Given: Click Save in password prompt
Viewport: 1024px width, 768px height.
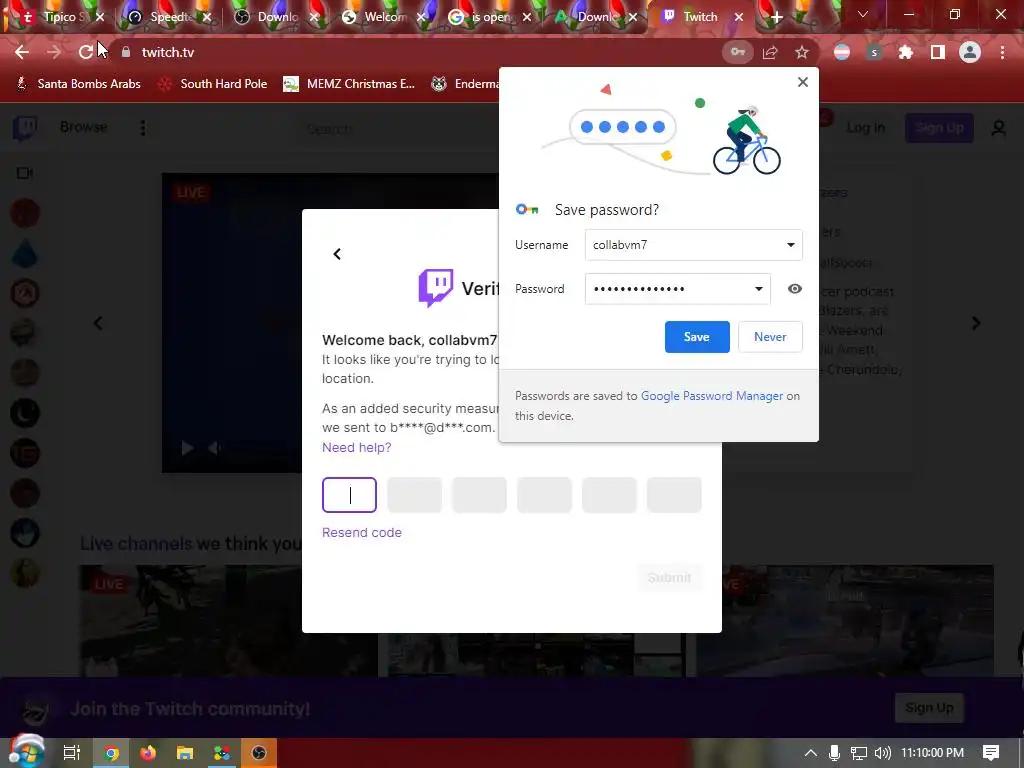Looking at the screenshot, I should 697,337.
